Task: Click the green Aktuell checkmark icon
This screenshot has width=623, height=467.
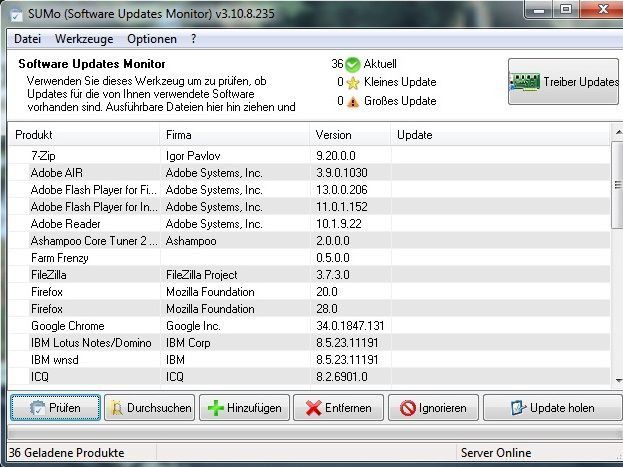Action: [x=352, y=64]
